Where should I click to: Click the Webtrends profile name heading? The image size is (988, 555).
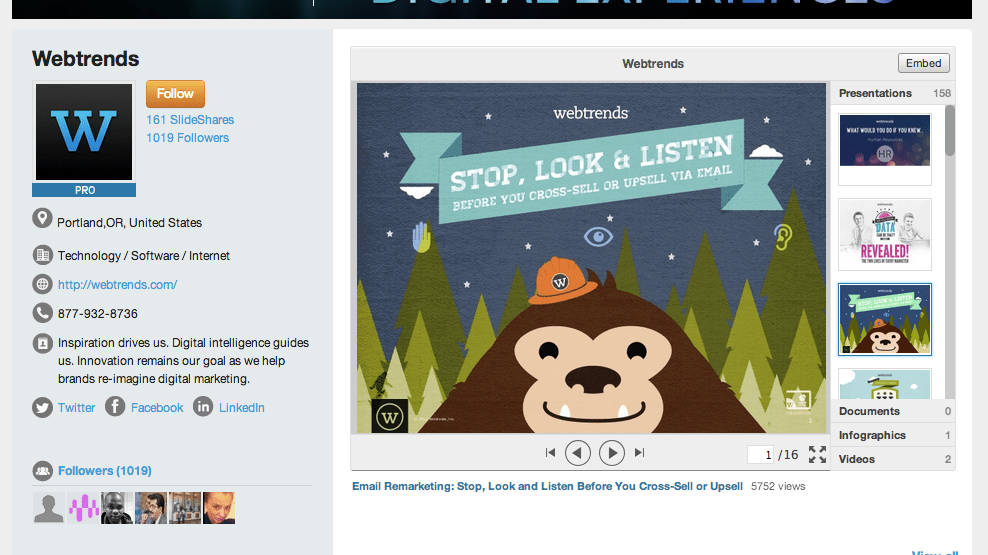(86, 59)
